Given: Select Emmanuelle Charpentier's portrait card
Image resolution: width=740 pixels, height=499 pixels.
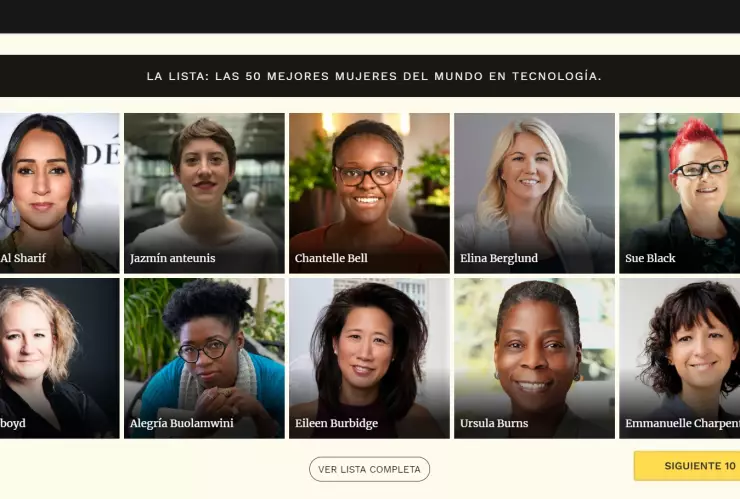Looking at the screenshot, I should coord(680,358).
